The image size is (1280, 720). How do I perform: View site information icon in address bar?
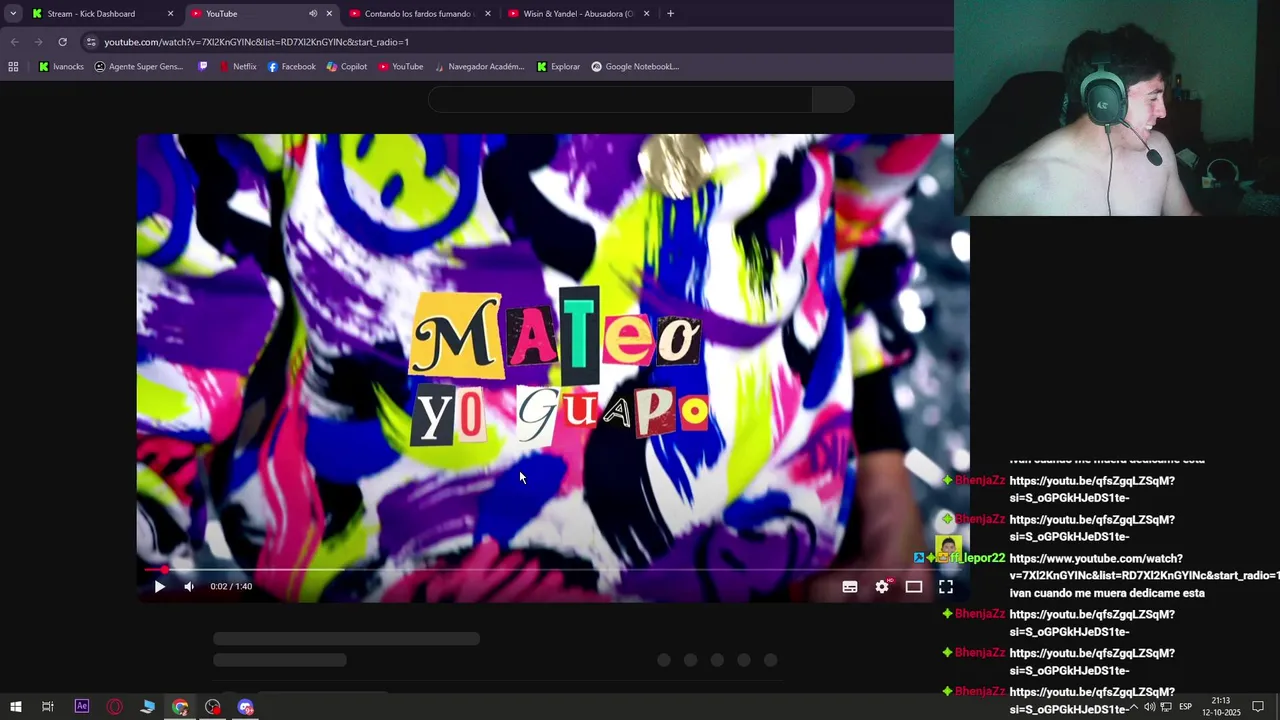[x=91, y=42]
